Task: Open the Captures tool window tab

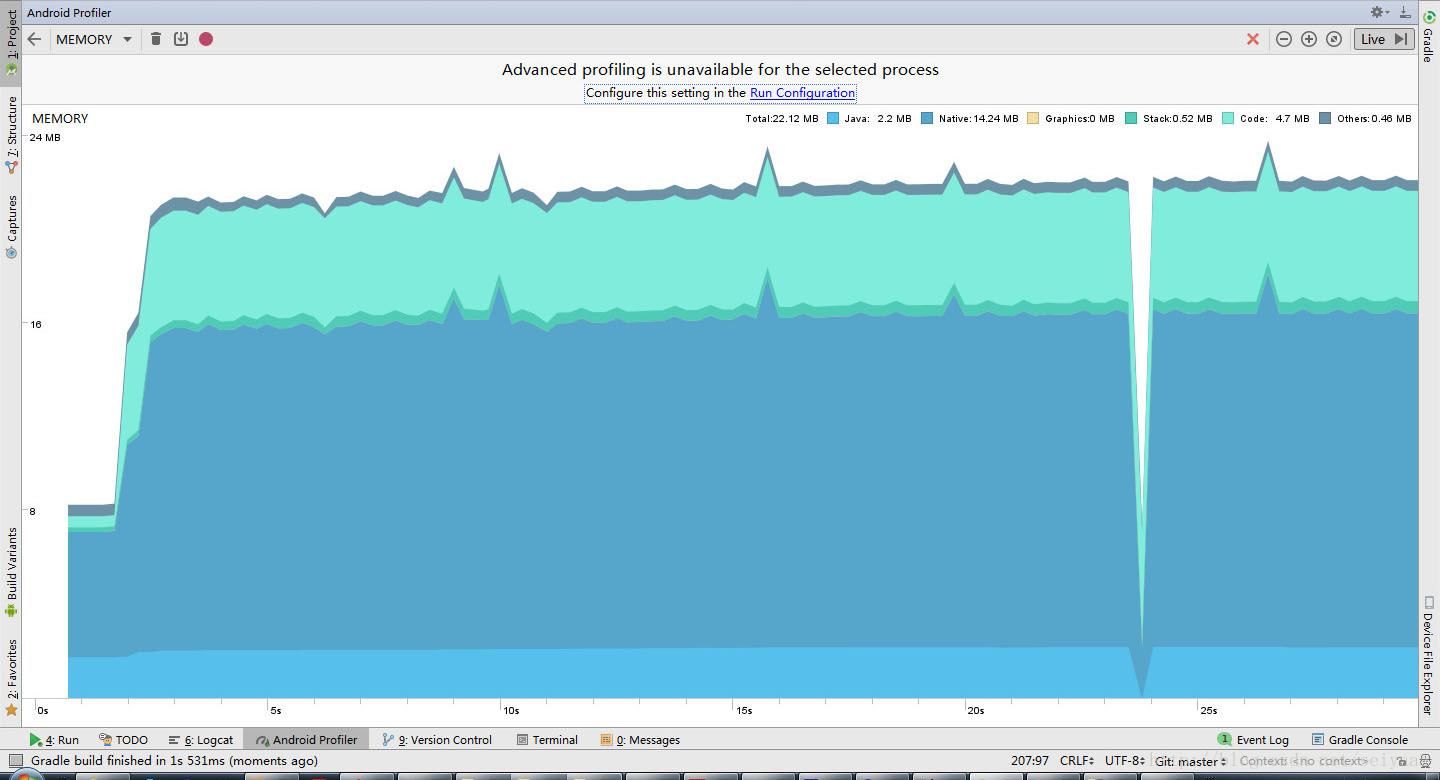Action: click(11, 227)
